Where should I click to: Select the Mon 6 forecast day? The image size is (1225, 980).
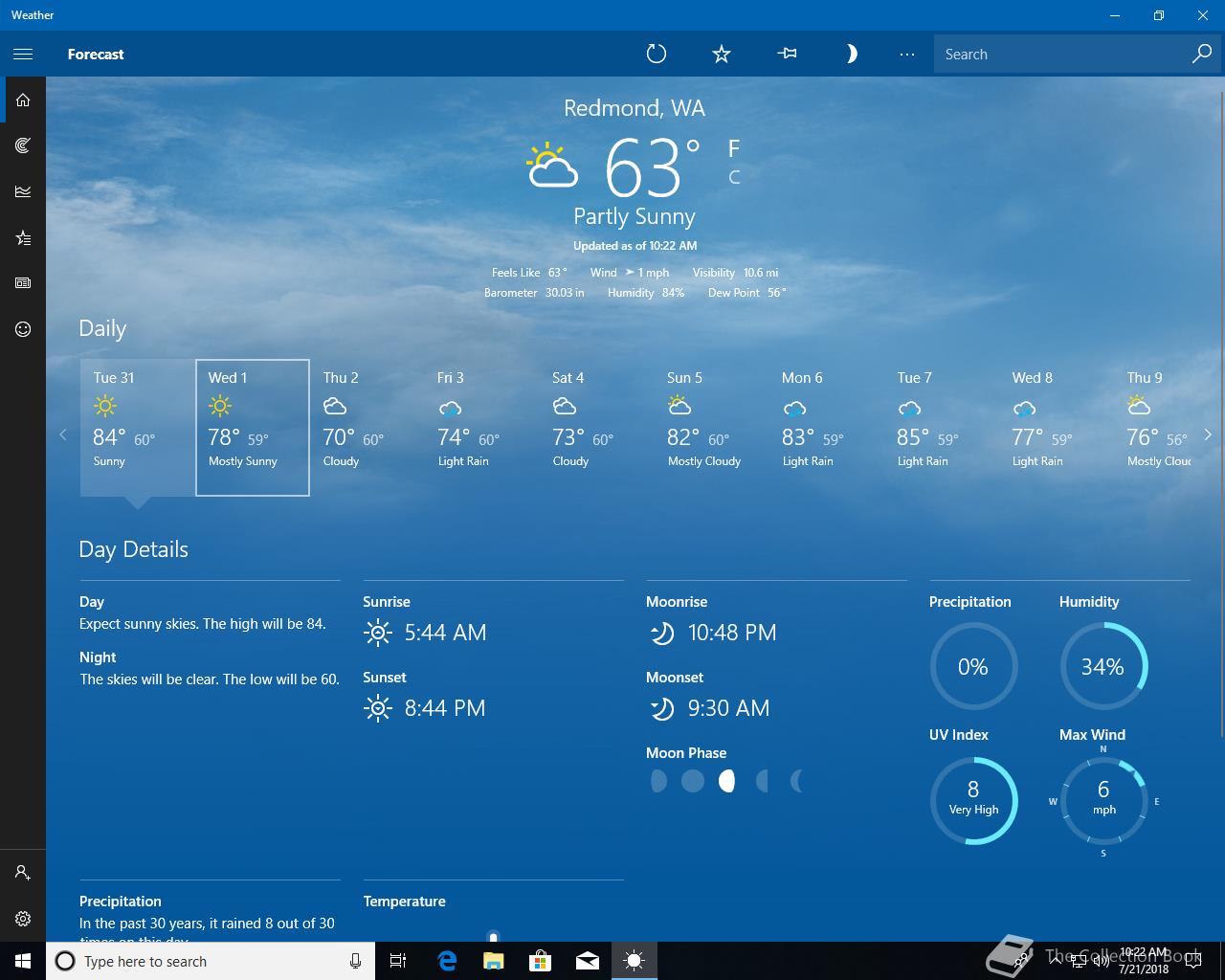tap(827, 428)
